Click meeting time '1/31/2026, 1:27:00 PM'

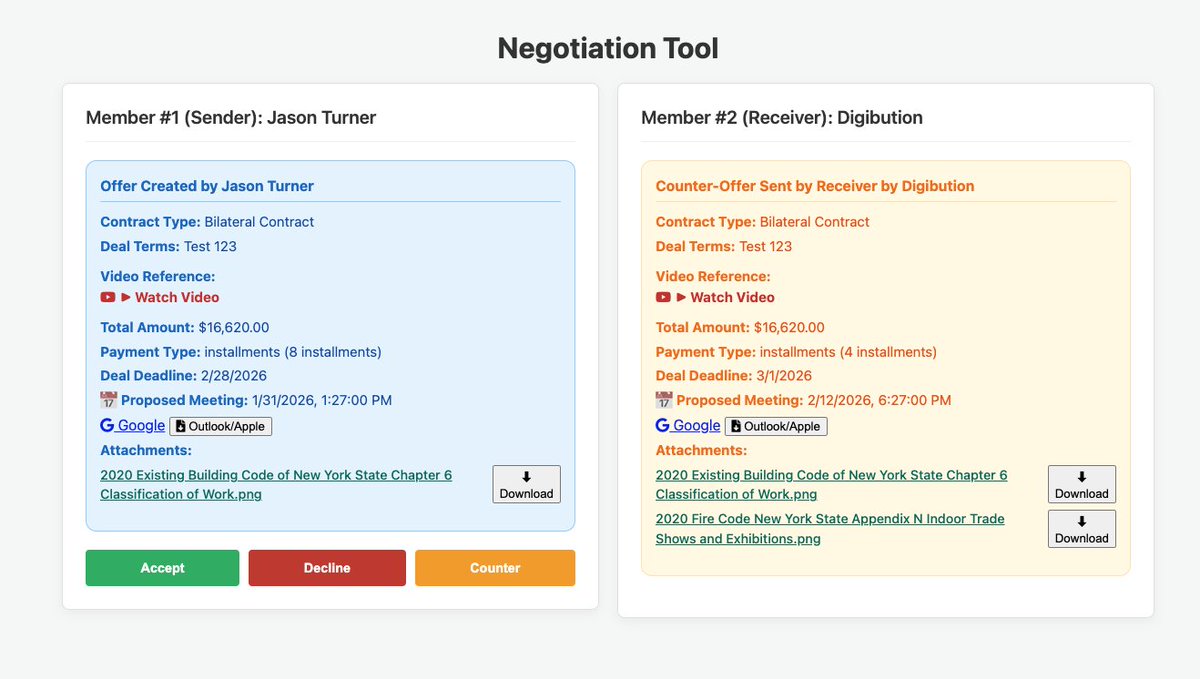(322, 400)
